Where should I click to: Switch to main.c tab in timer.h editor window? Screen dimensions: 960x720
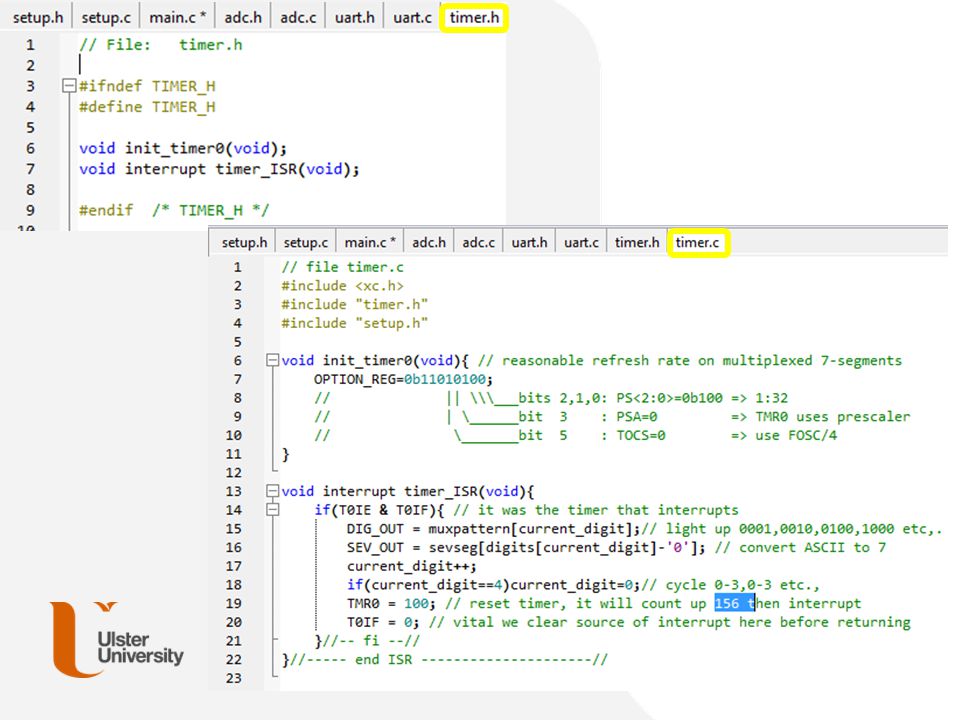(177, 17)
